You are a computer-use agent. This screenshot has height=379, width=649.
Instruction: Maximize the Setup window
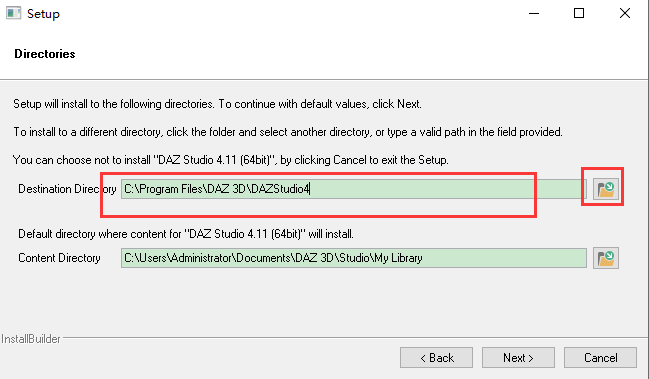click(579, 13)
